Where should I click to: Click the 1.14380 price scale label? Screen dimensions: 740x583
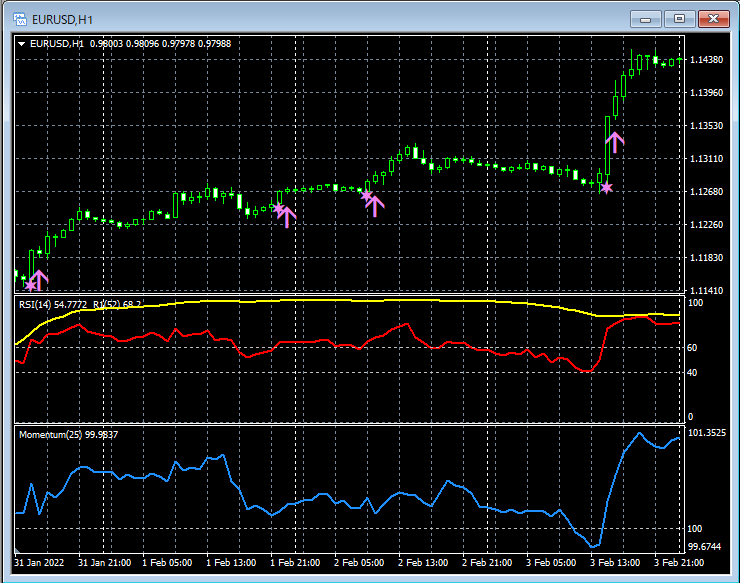pyautogui.click(x=706, y=60)
